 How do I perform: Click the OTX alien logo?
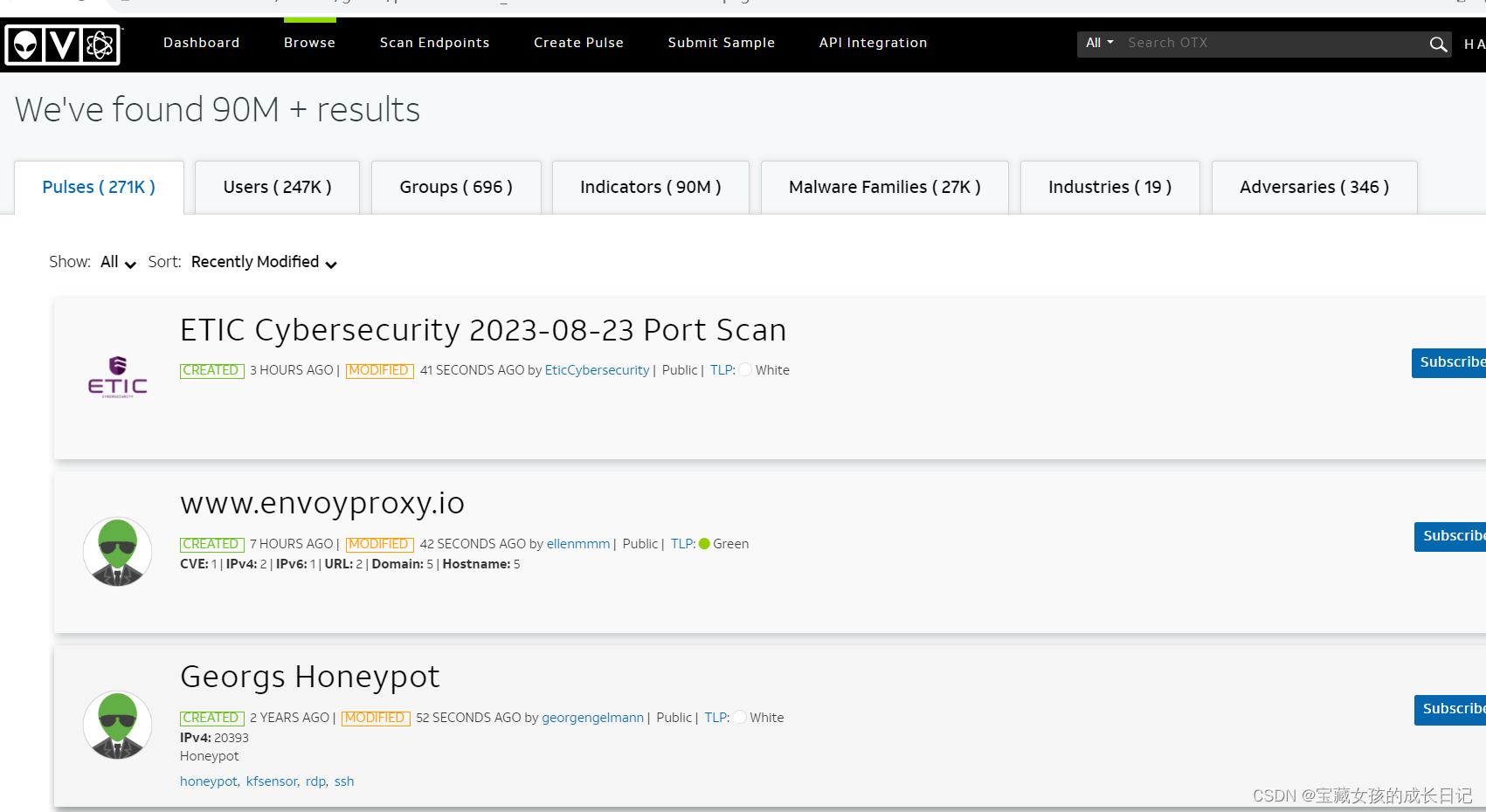pyautogui.click(x=63, y=45)
